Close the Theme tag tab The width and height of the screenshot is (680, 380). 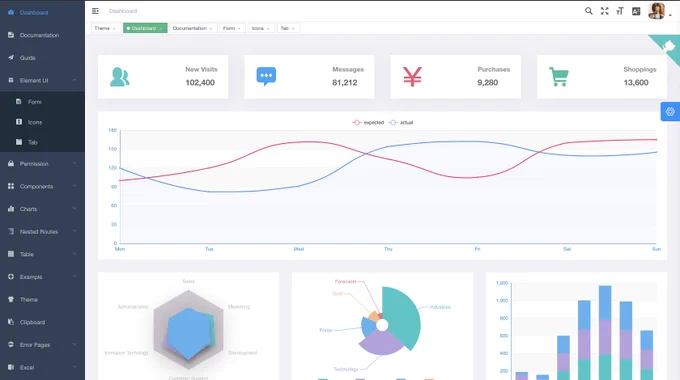click(114, 29)
